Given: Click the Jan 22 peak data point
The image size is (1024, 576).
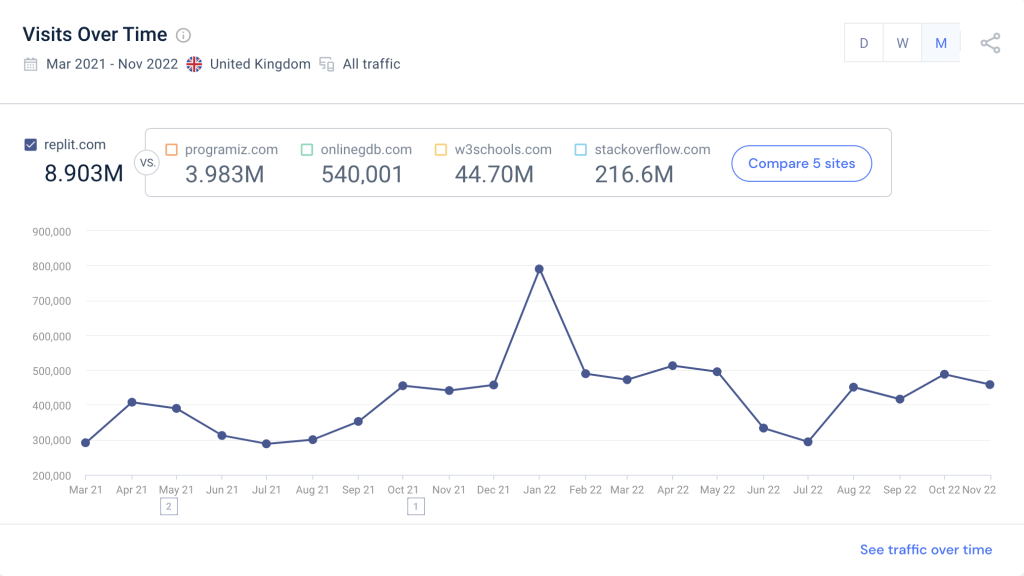Looking at the screenshot, I should 539,269.
